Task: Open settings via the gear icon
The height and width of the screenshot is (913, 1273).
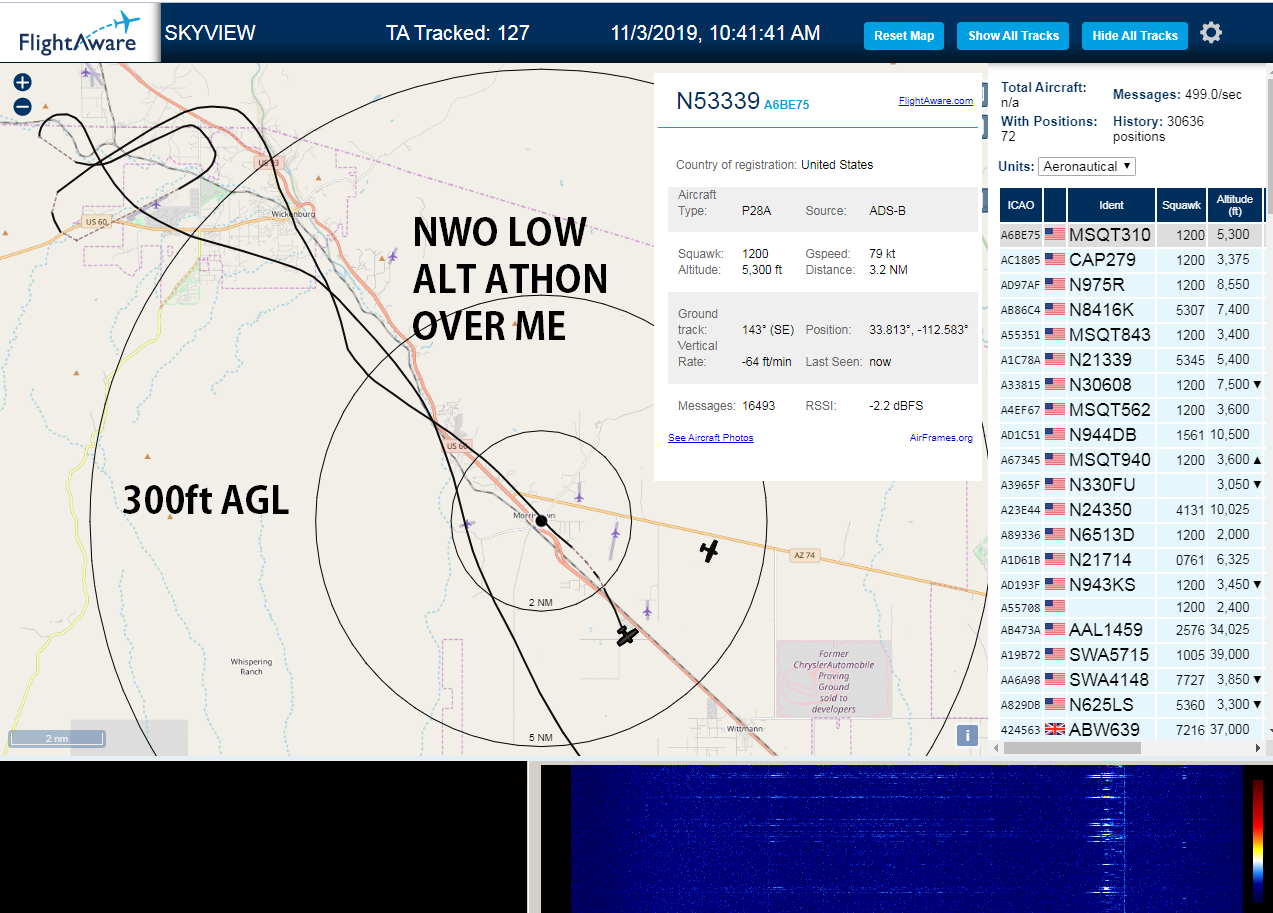Action: [x=1211, y=34]
